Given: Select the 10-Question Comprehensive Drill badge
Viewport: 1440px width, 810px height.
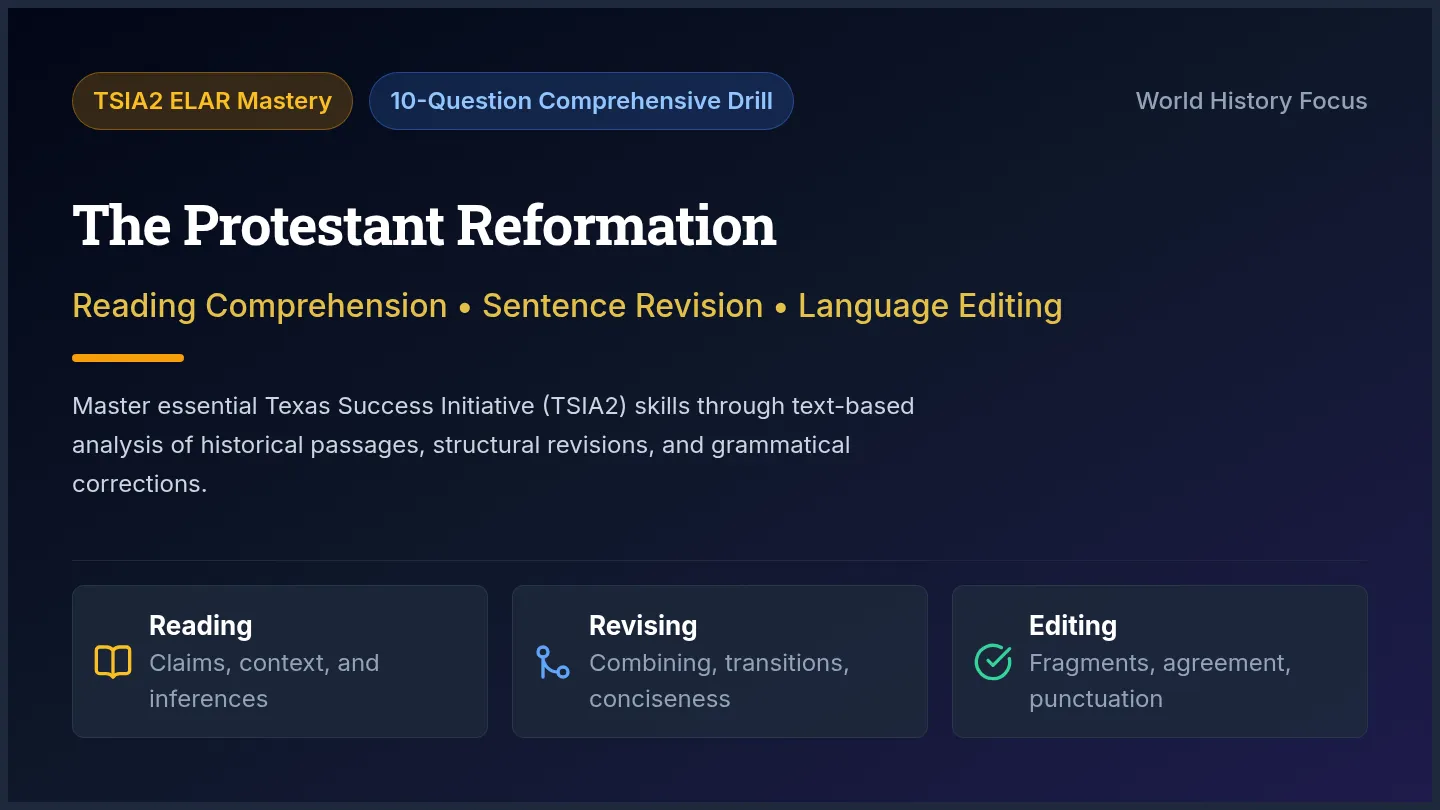Looking at the screenshot, I should 581,101.
